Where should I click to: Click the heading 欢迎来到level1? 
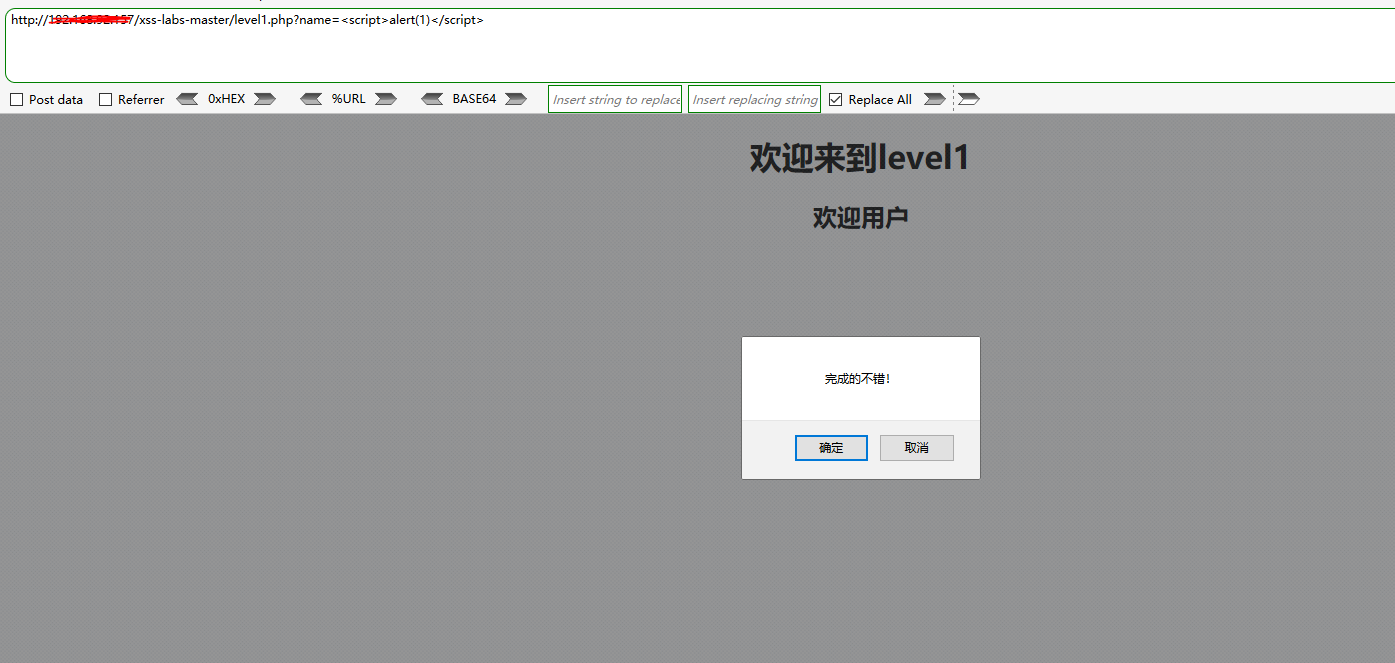coord(860,158)
